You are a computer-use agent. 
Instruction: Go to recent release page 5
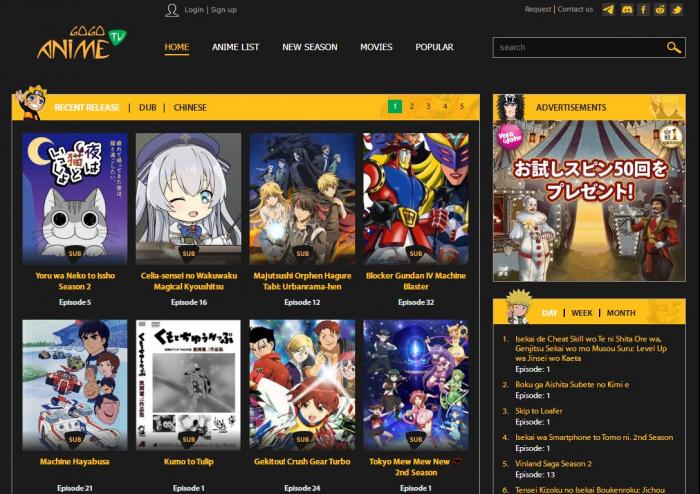462,106
